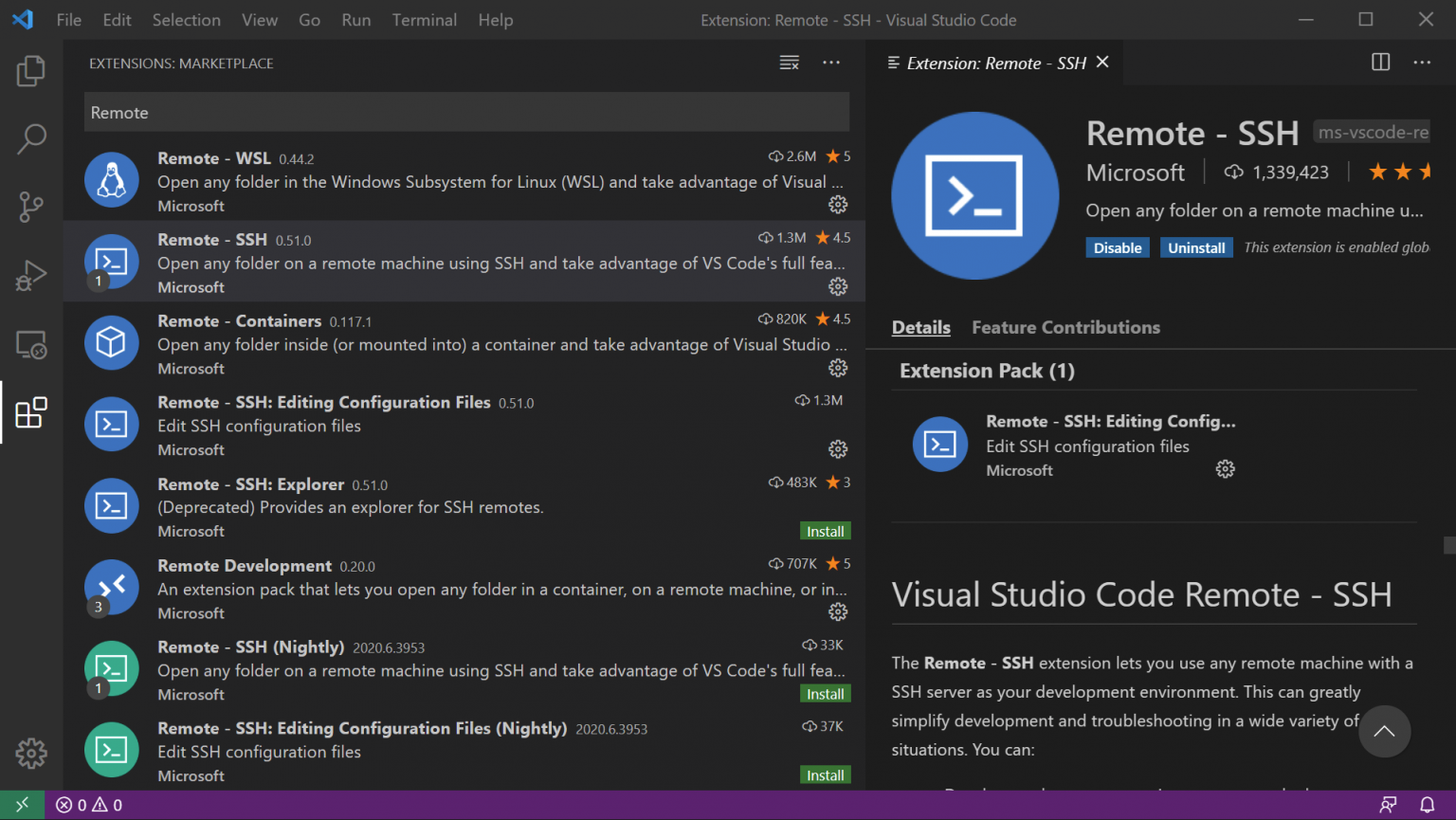Select Remote Development in extension list

coord(464,588)
